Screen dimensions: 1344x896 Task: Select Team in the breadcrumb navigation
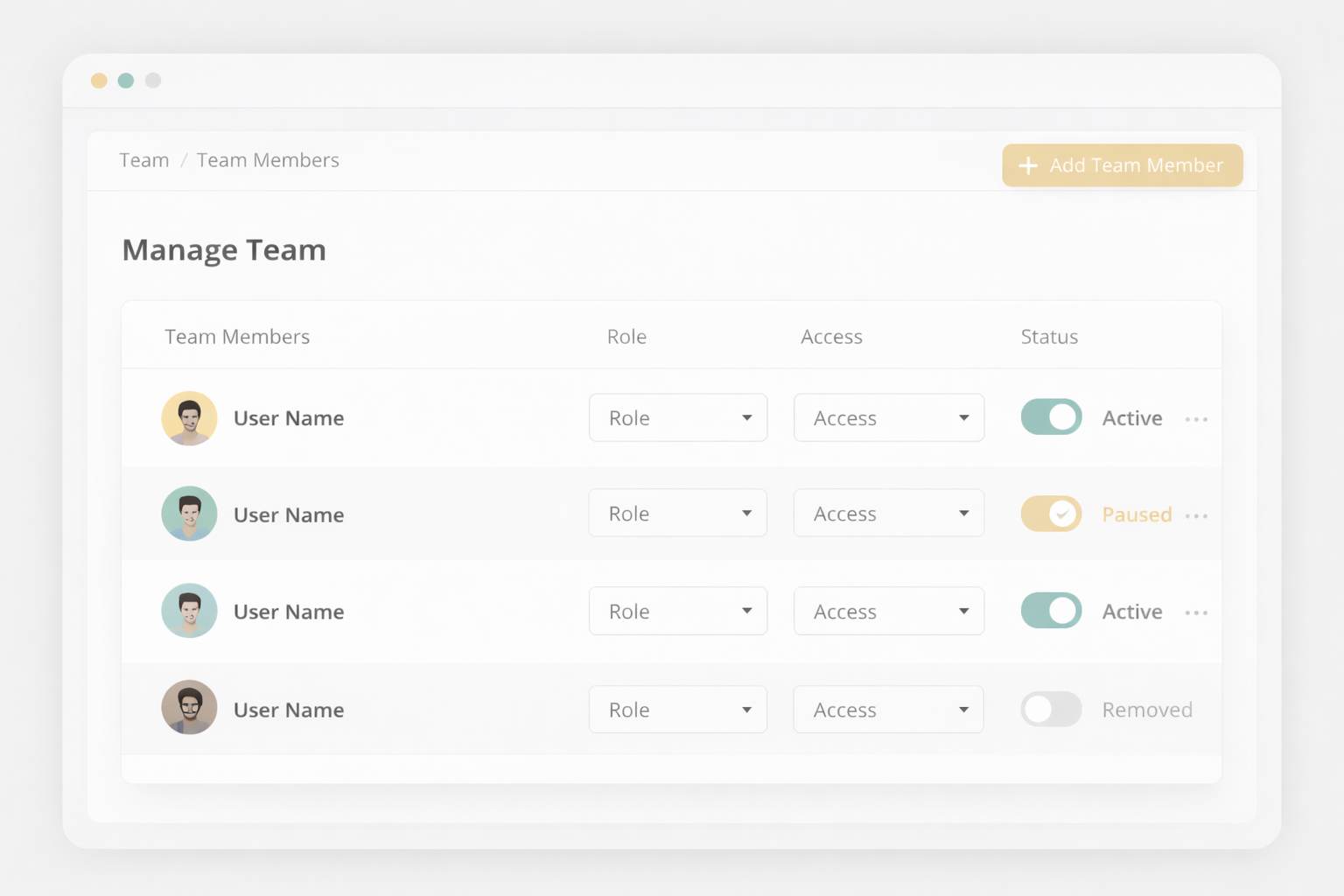pyautogui.click(x=143, y=160)
